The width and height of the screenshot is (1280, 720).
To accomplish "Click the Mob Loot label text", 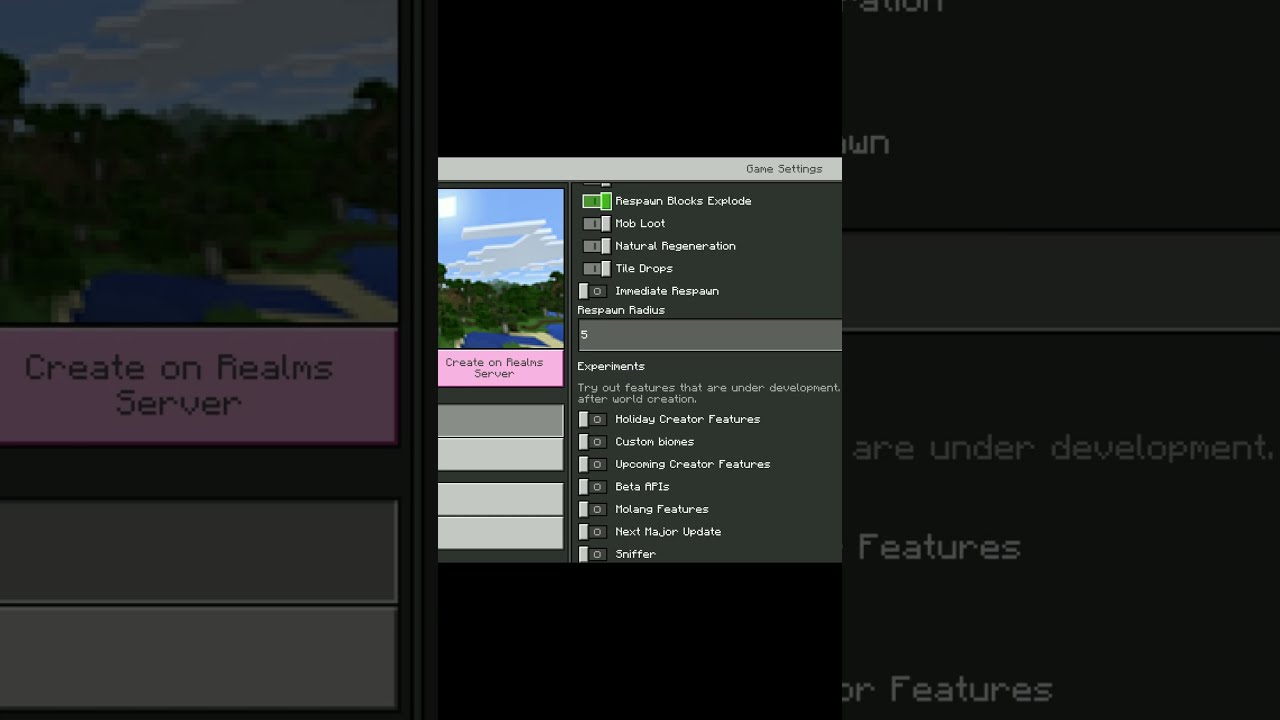I will coord(640,223).
